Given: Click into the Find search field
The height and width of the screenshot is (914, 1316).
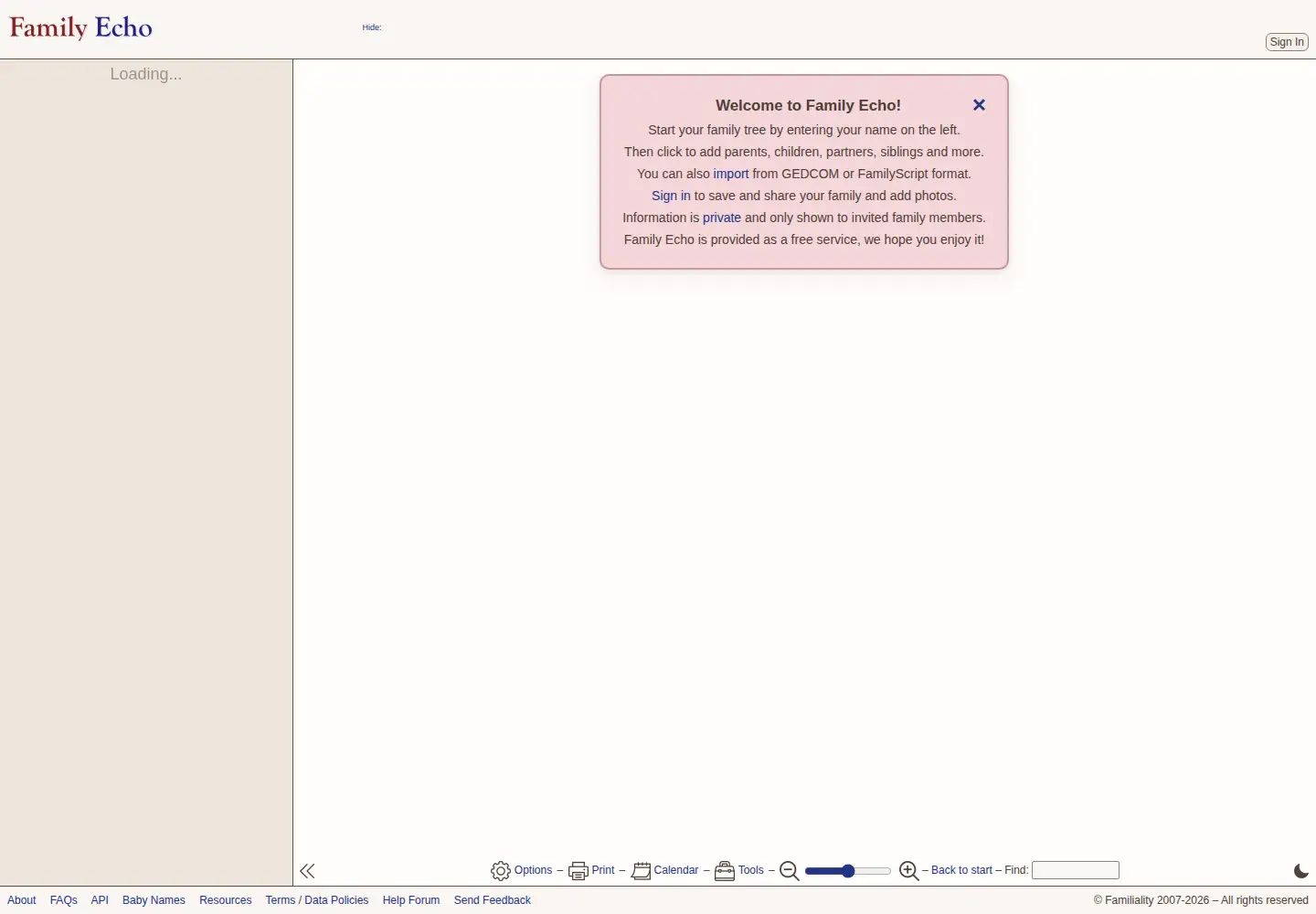Looking at the screenshot, I should point(1076,870).
